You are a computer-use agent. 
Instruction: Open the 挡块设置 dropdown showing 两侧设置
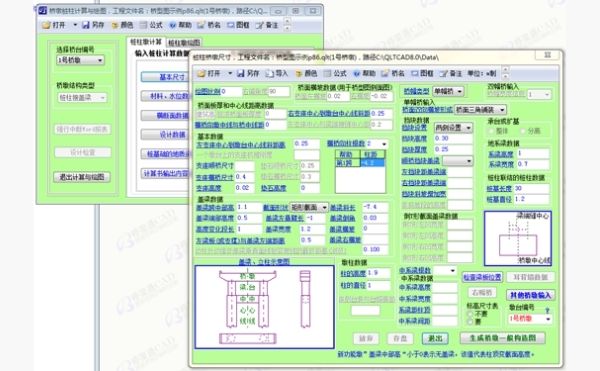[453, 128]
